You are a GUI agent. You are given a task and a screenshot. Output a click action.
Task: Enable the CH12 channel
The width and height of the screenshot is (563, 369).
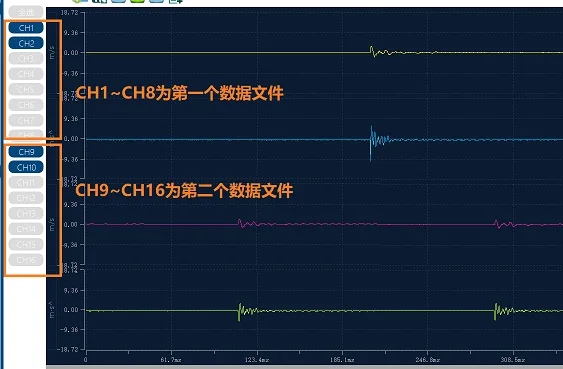click(26, 198)
